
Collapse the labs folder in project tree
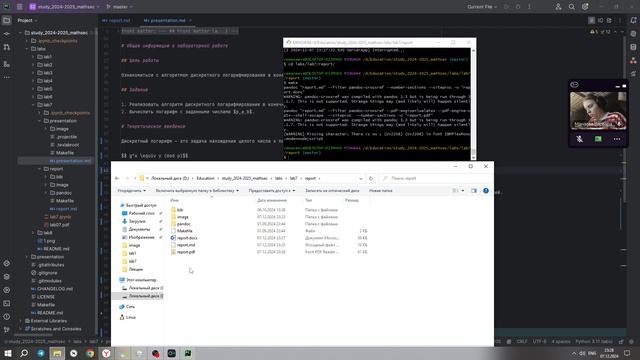[x=27, y=49]
